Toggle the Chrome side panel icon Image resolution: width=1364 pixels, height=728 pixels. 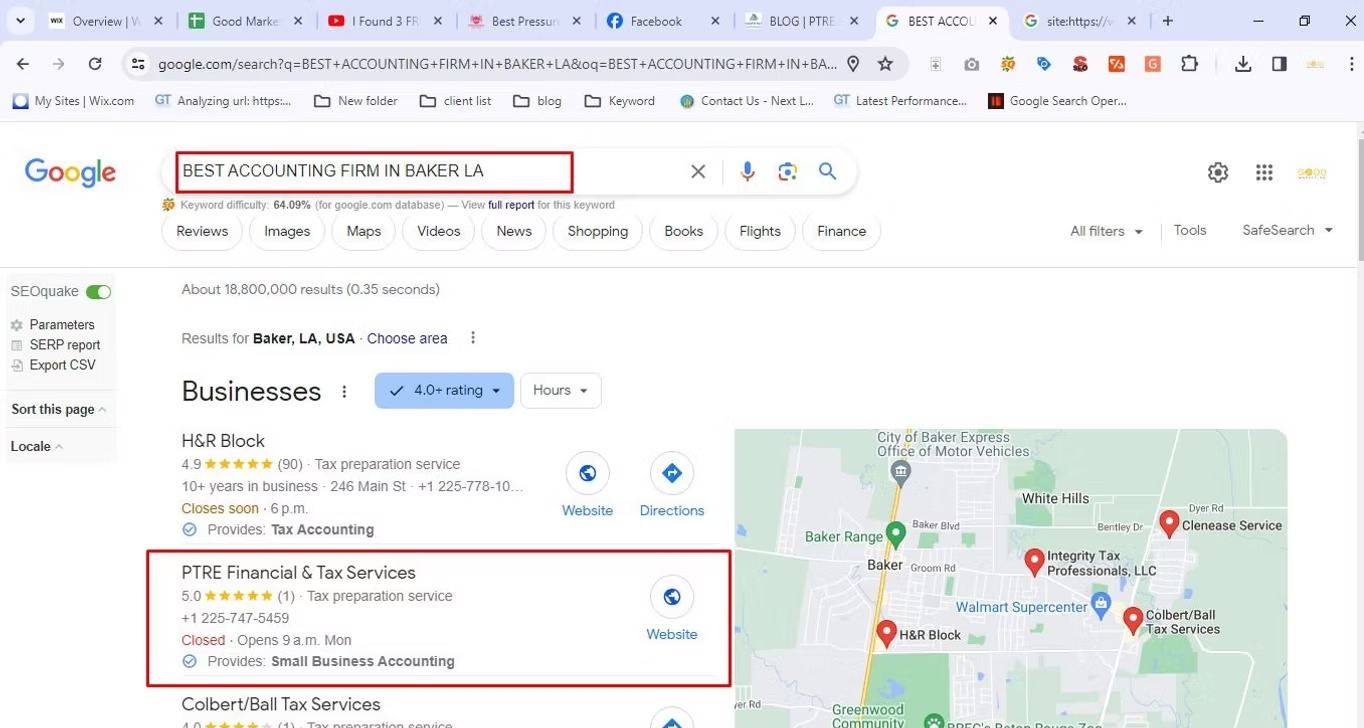click(x=1279, y=64)
